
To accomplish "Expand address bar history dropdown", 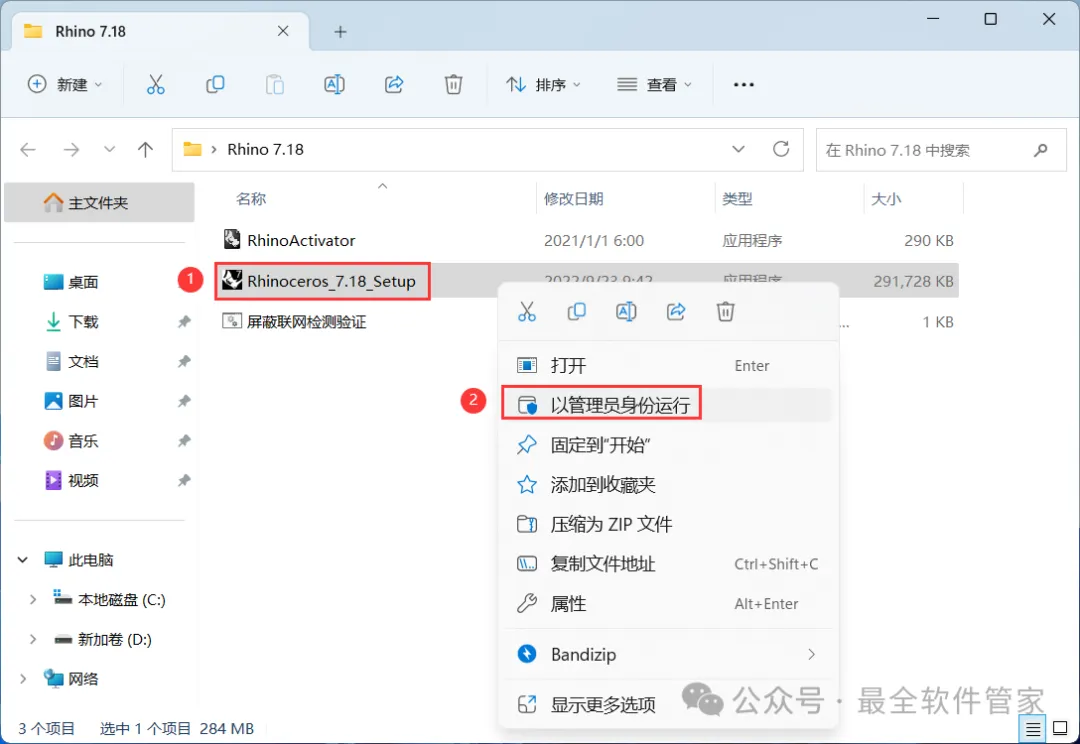I will [738, 149].
